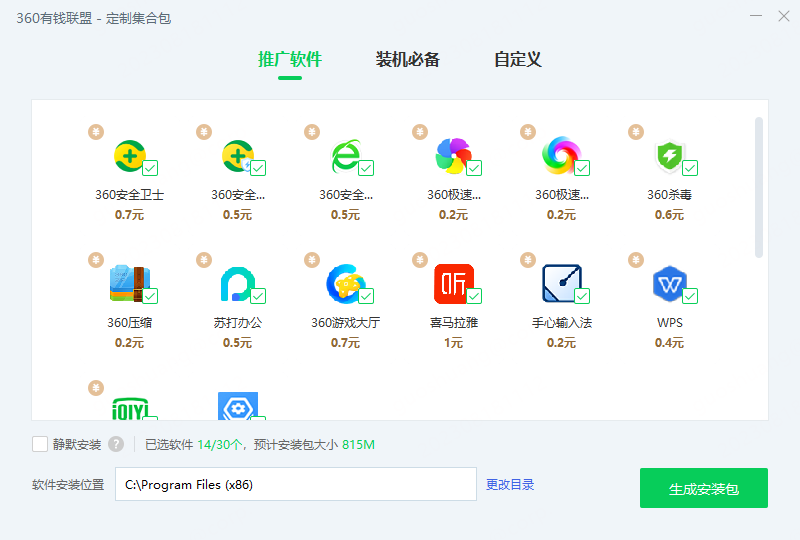Screen dimensions: 800x540
Task: Deselect the 苏打办公 checkbox
Action: 258,296
